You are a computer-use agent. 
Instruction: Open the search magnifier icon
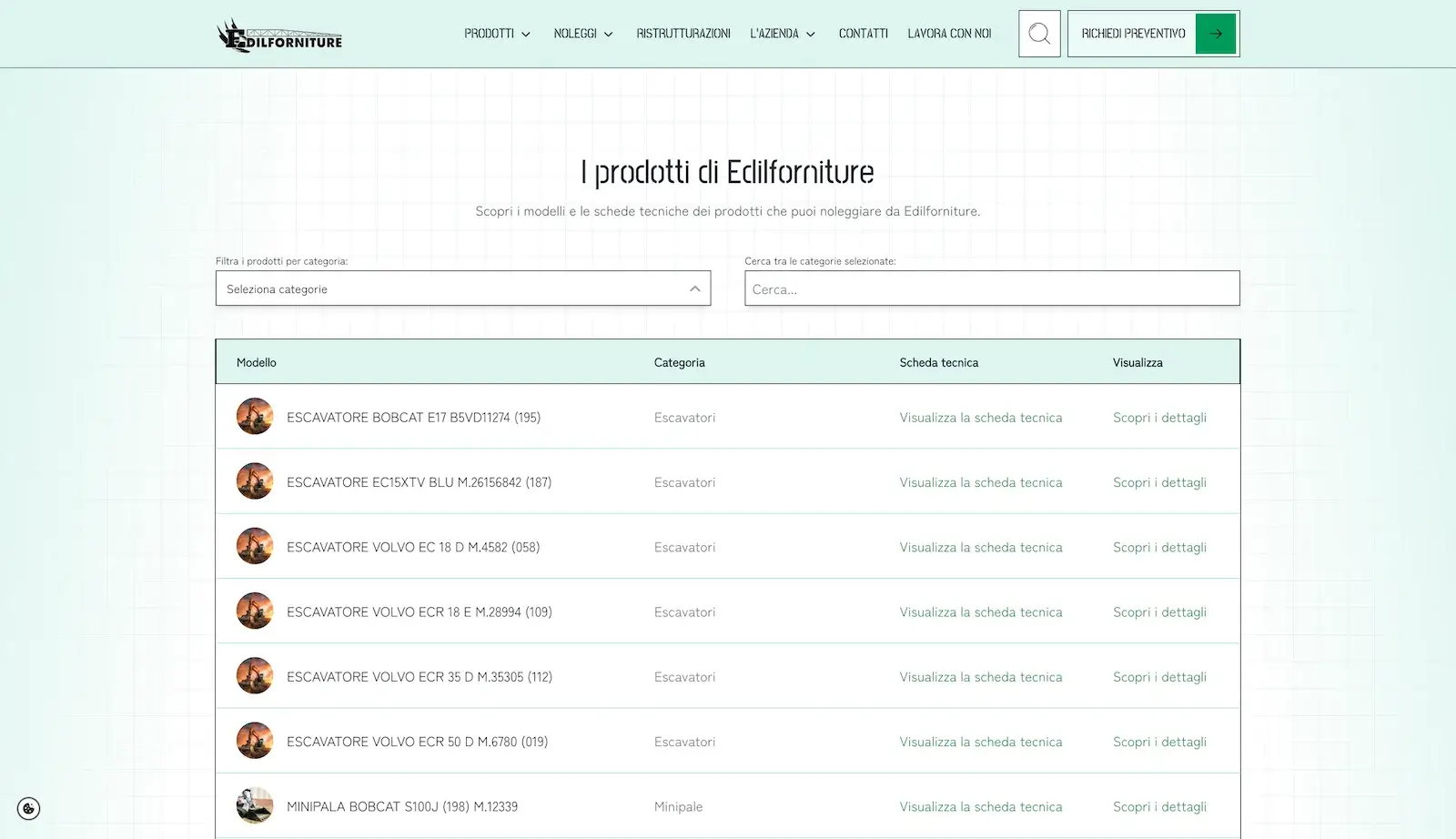1039,34
